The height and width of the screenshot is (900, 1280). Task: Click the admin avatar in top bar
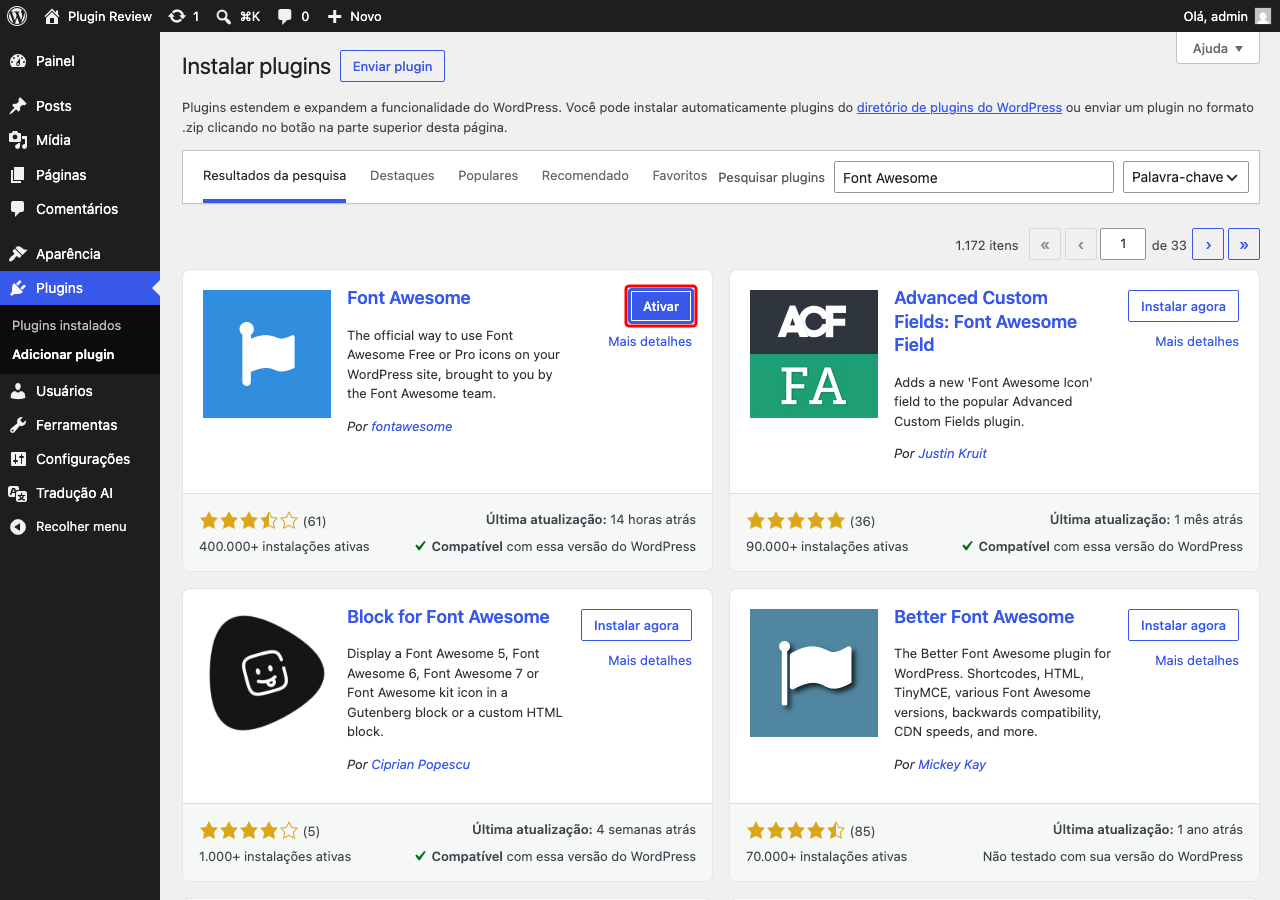tap(1263, 16)
